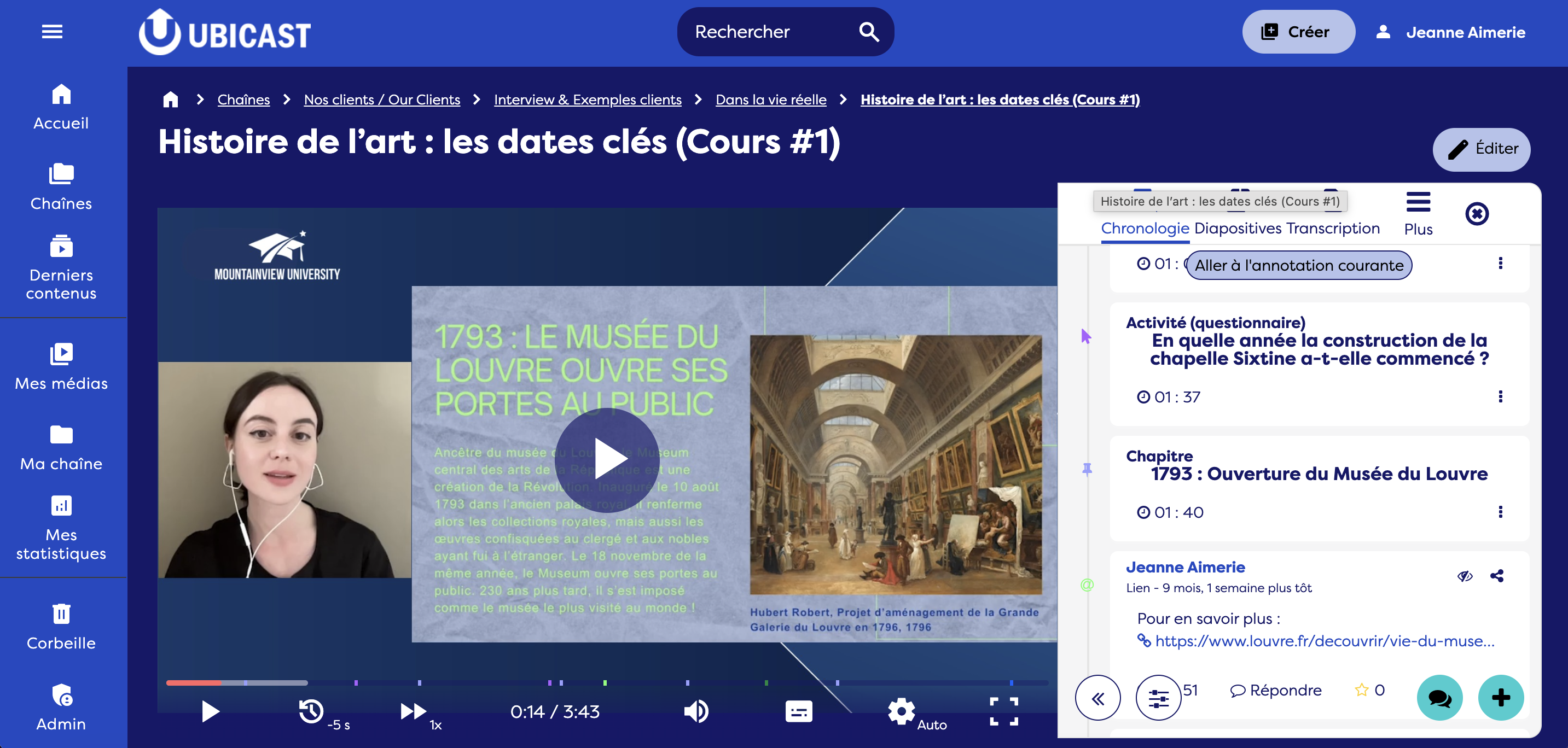Switch to the Chronologie tab
Screen dimensions: 1568x748
[x=1145, y=229]
